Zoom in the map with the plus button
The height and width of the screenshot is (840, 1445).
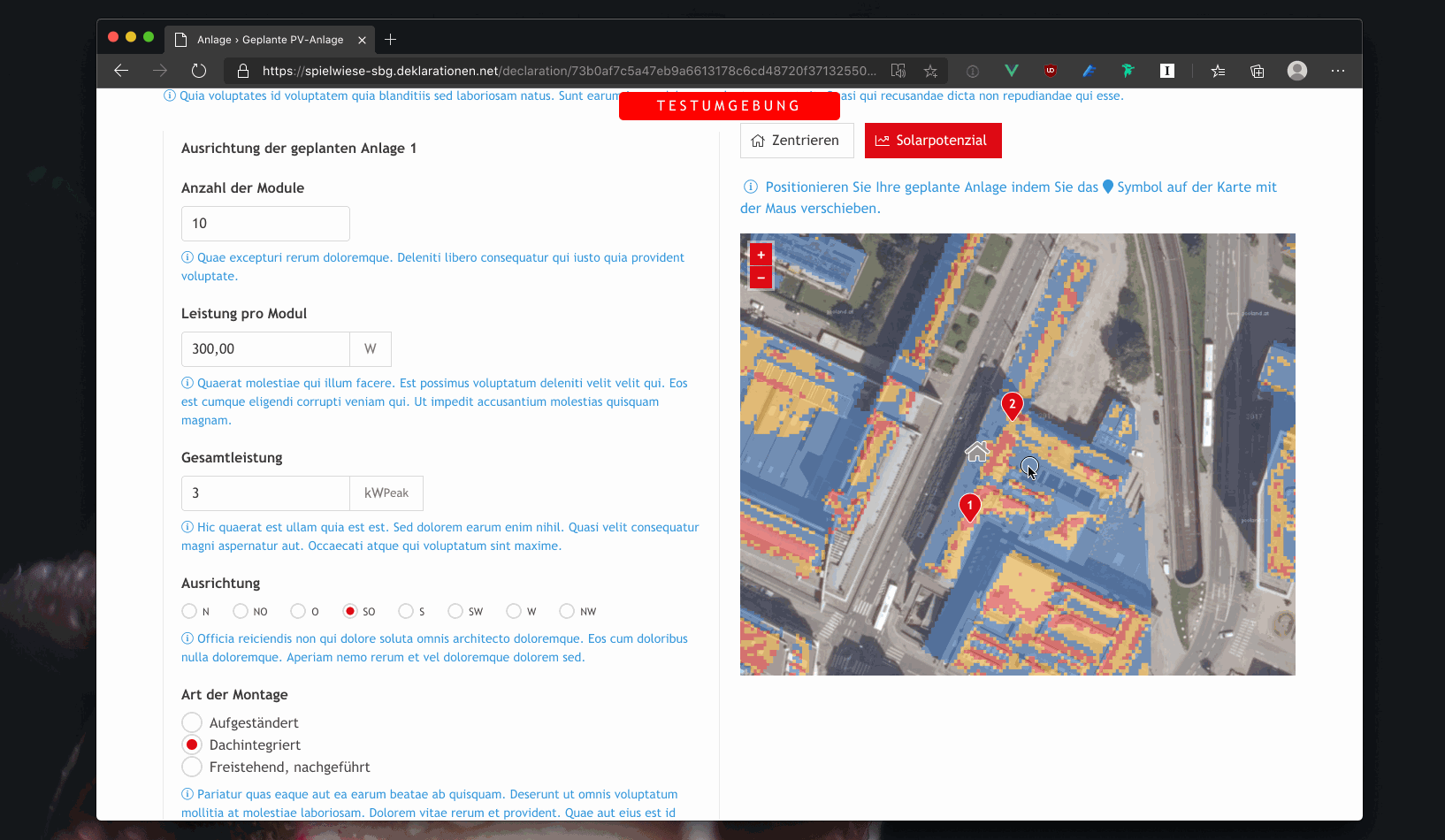tap(761, 255)
